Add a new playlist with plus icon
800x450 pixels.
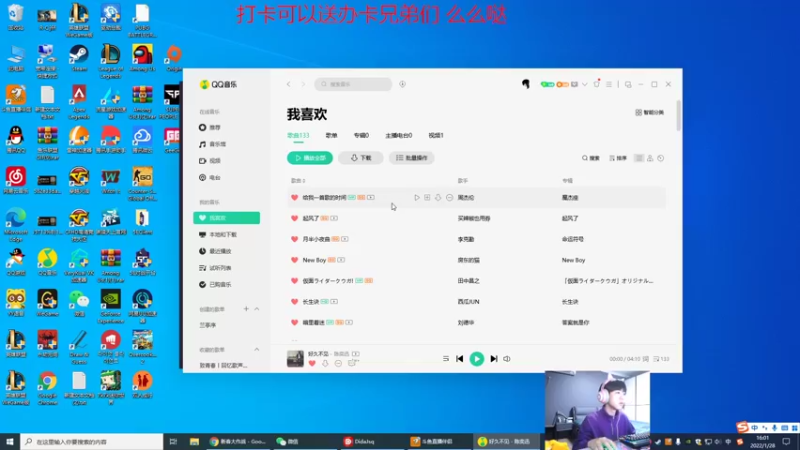[x=246, y=309]
